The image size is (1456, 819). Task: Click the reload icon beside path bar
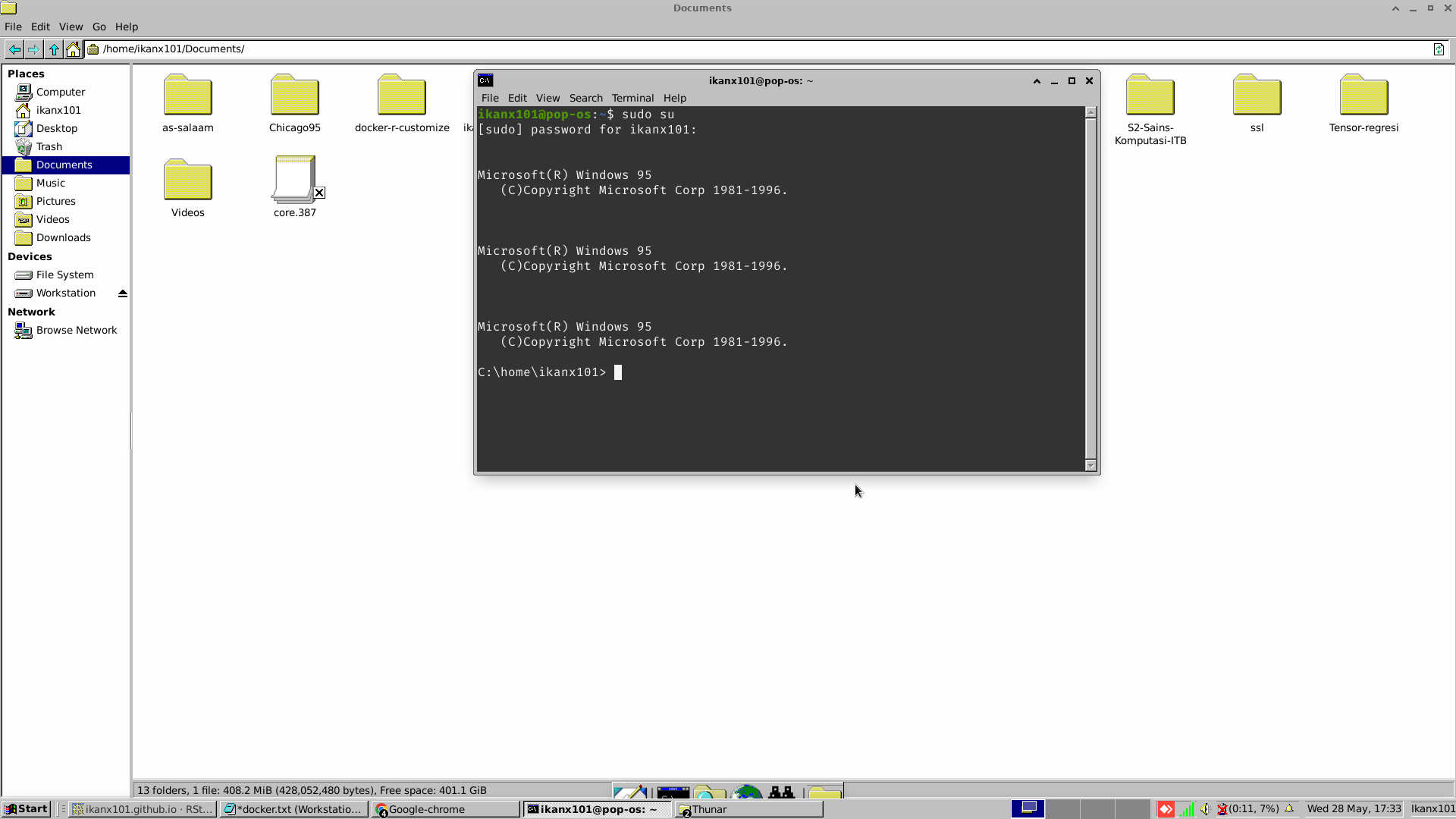click(x=1439, y=49)
